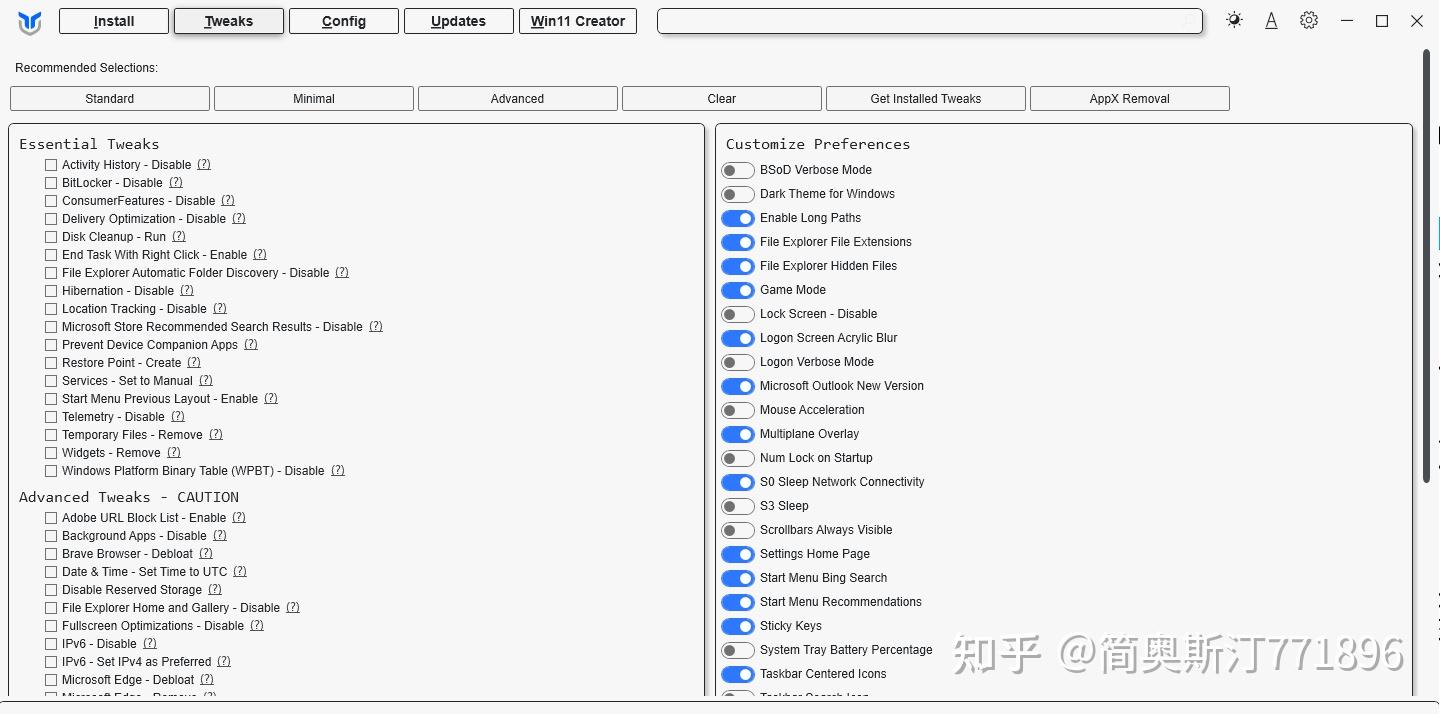
Task: Open help for IPv6 - Disable
Action: point(150,644)
